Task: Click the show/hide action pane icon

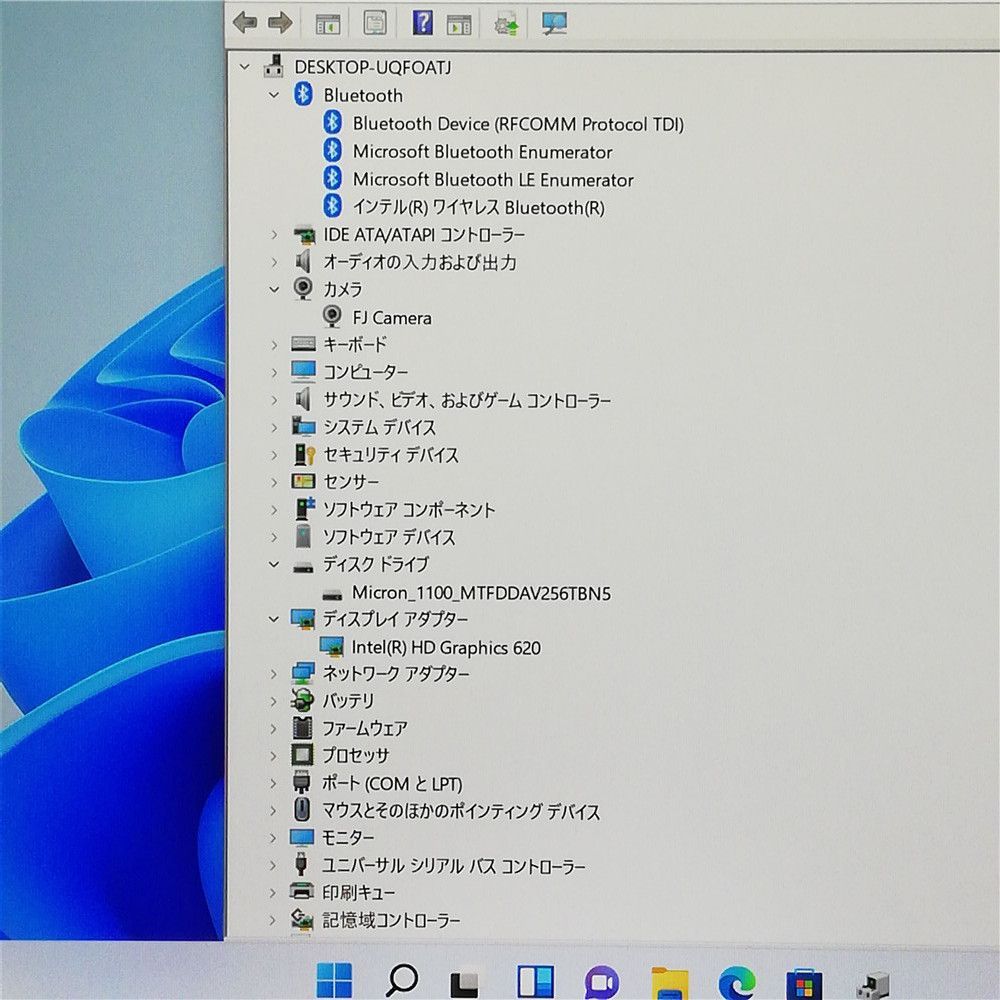Action: 459,23
